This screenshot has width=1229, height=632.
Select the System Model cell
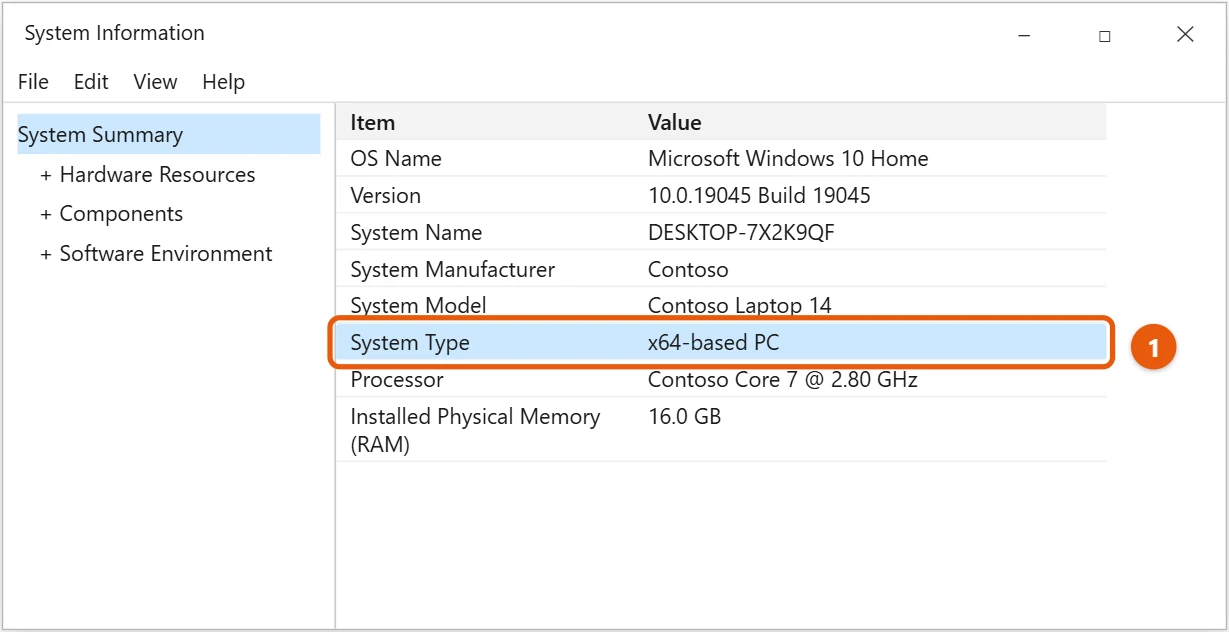(x=418, y=305)
